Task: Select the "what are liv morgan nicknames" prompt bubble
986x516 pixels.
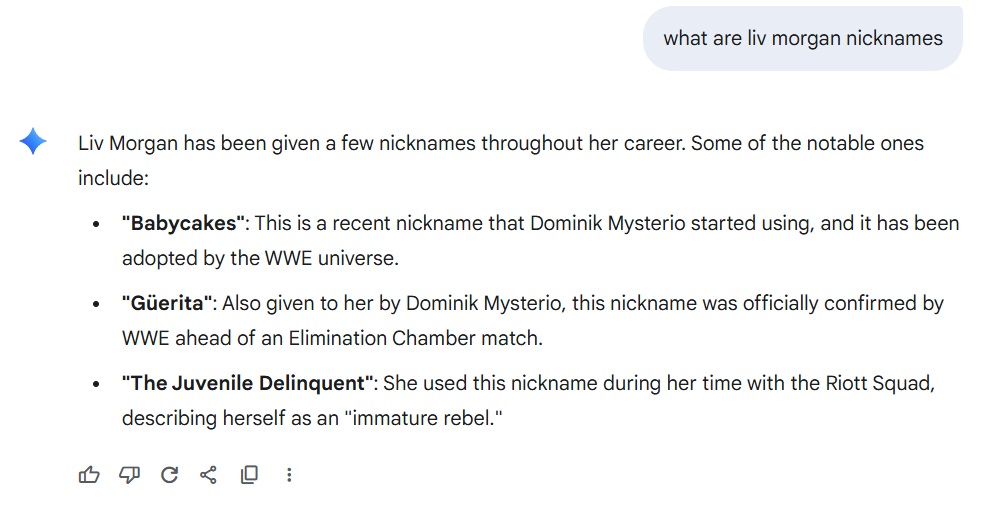Action: 803,38
